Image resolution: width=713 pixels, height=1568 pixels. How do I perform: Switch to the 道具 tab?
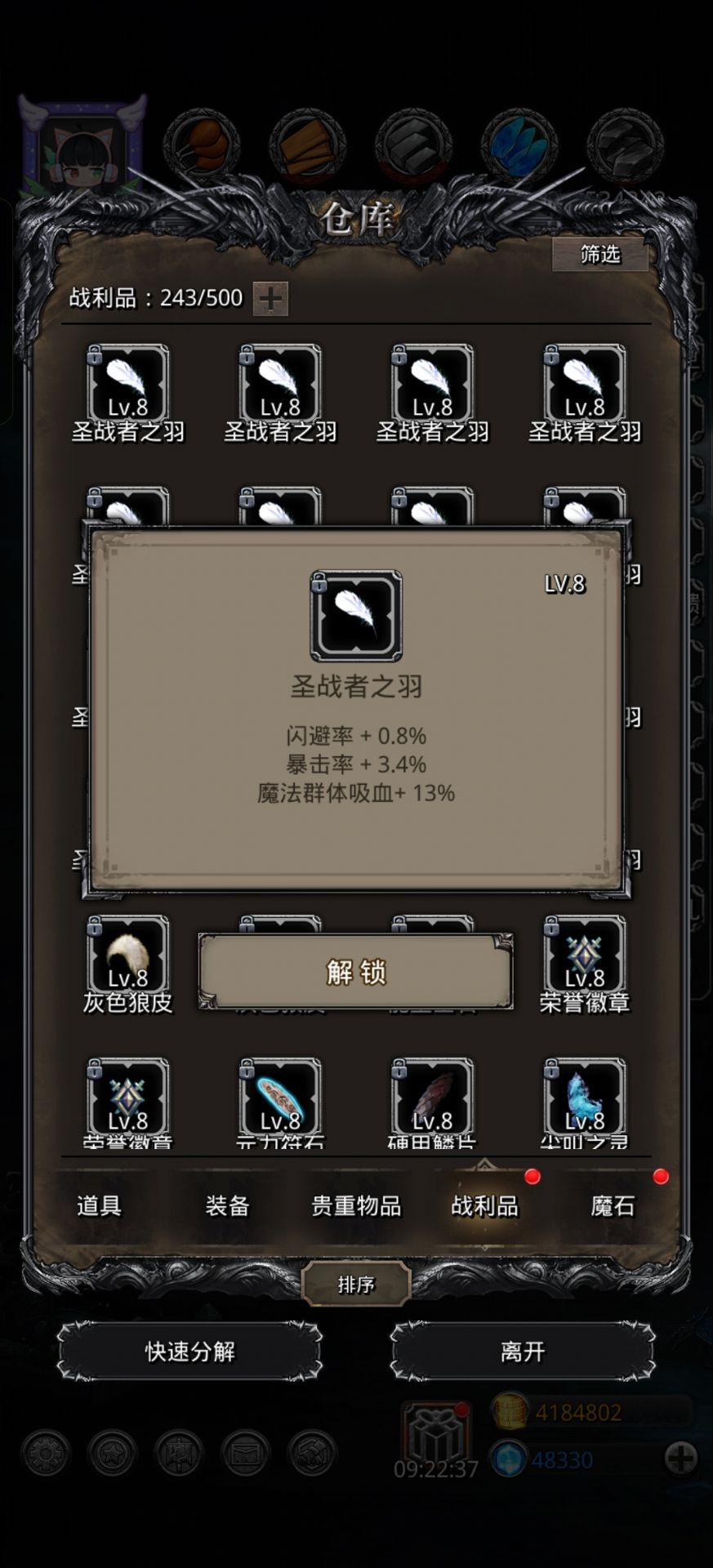click(x=99, y=1205)
